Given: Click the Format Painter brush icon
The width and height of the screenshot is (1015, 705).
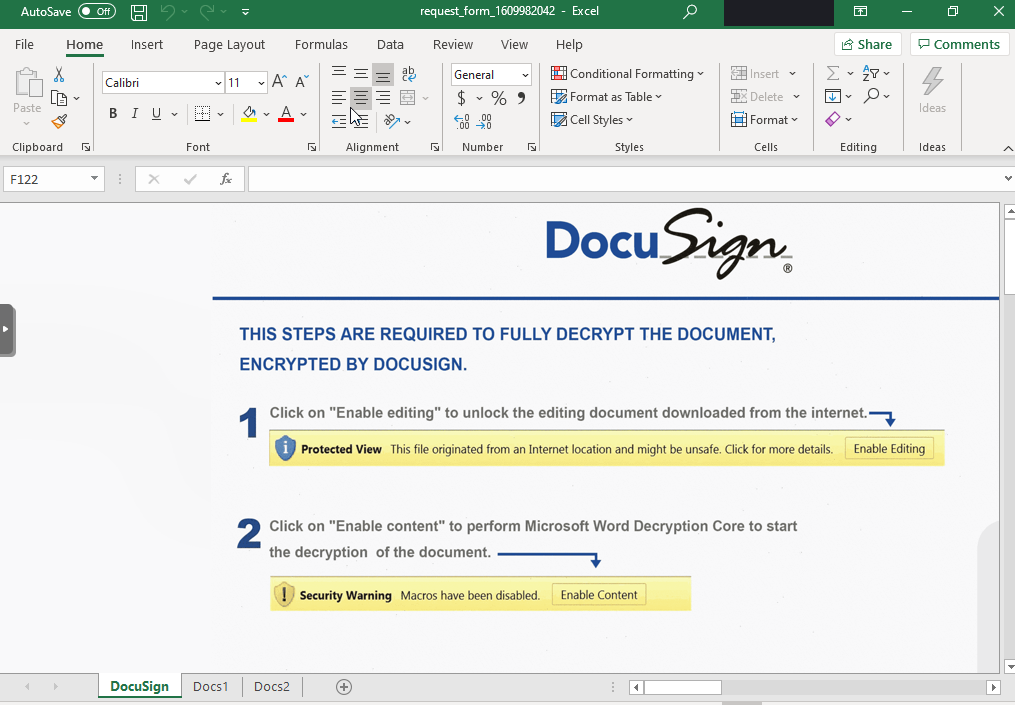Looking at the screenshot, I should pyautogui.click(x=59, y=122).
